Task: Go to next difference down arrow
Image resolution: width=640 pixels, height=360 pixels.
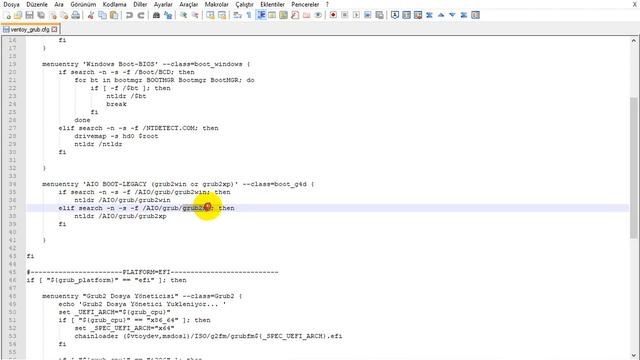Action: [452, 15]
